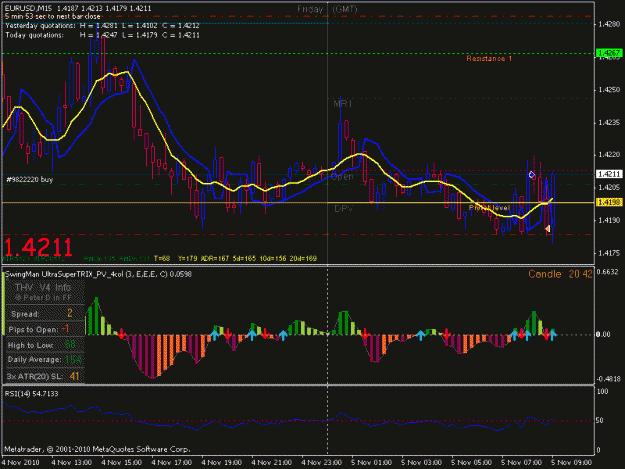Click the 'Resistance 1' line label
The image size is (625, 469).
point(489,59)
